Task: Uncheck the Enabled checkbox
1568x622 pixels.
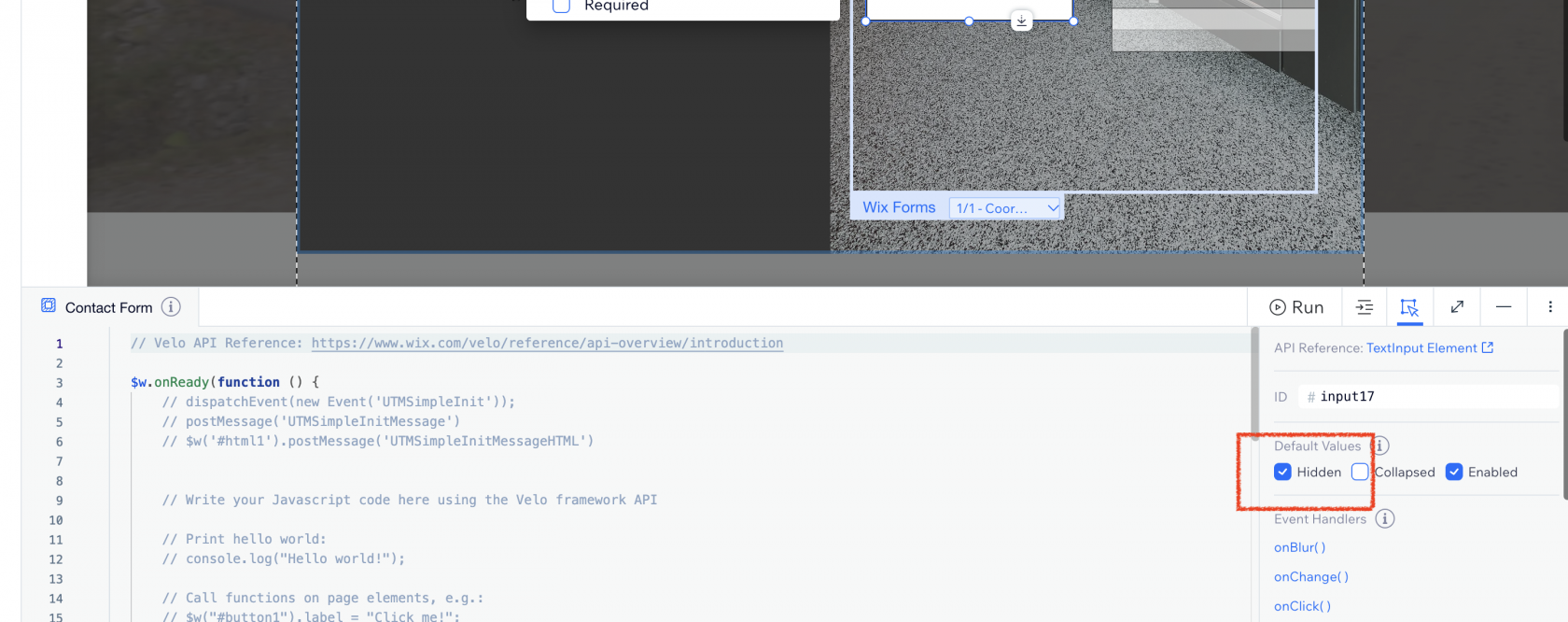Action: [x=1454, y=472]
